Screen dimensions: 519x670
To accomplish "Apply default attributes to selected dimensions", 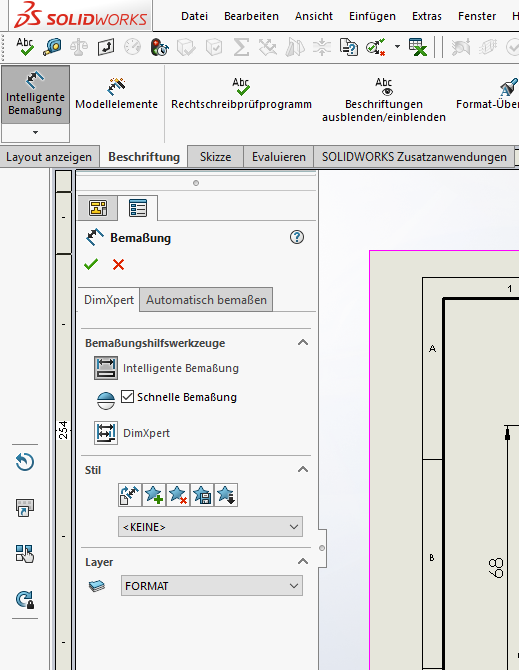I will [x=130, y=495].
